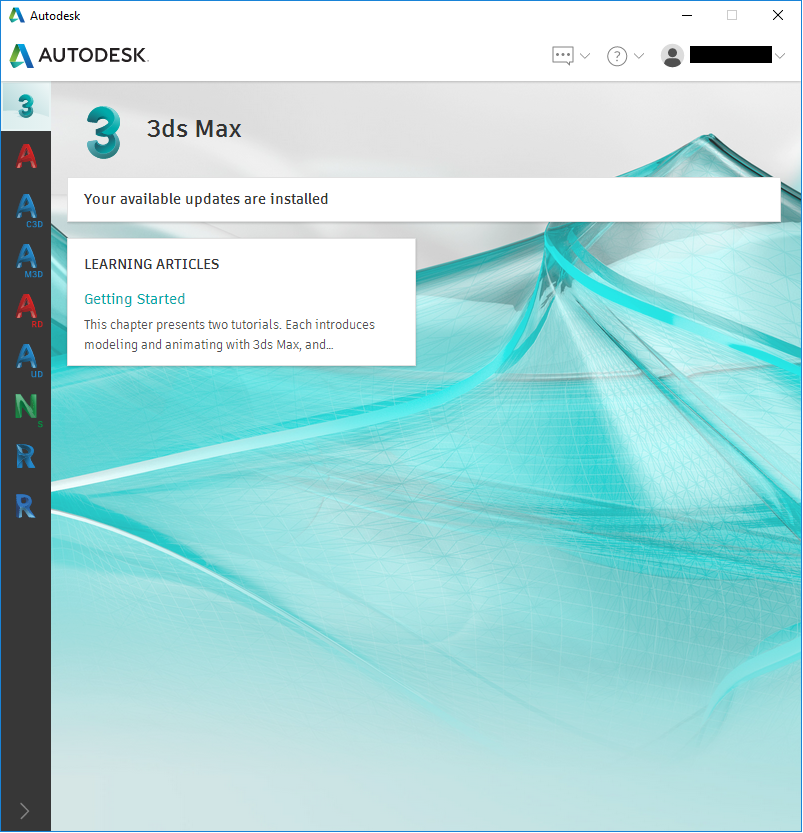The height and width of the screenshot is (833, 803).
Task: Click the feedback speech-bubble icon
Action: pos(564,56)
